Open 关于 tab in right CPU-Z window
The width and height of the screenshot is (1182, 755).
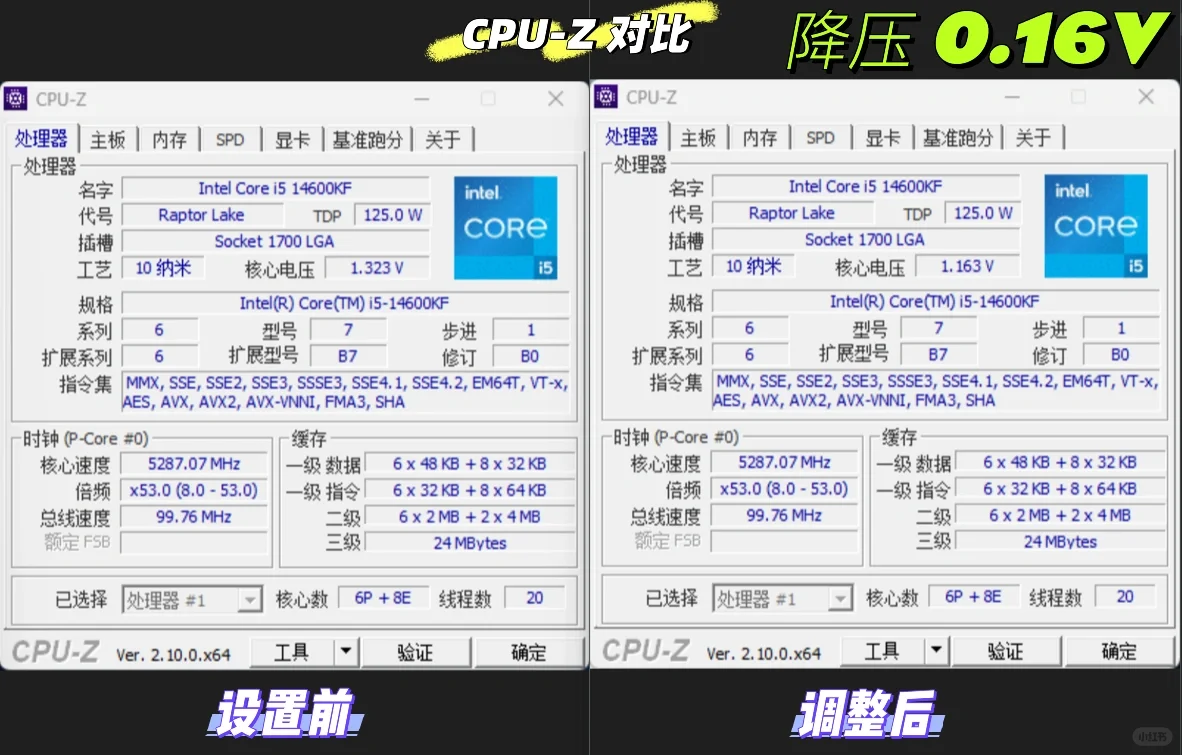(x=1033, y=138)
